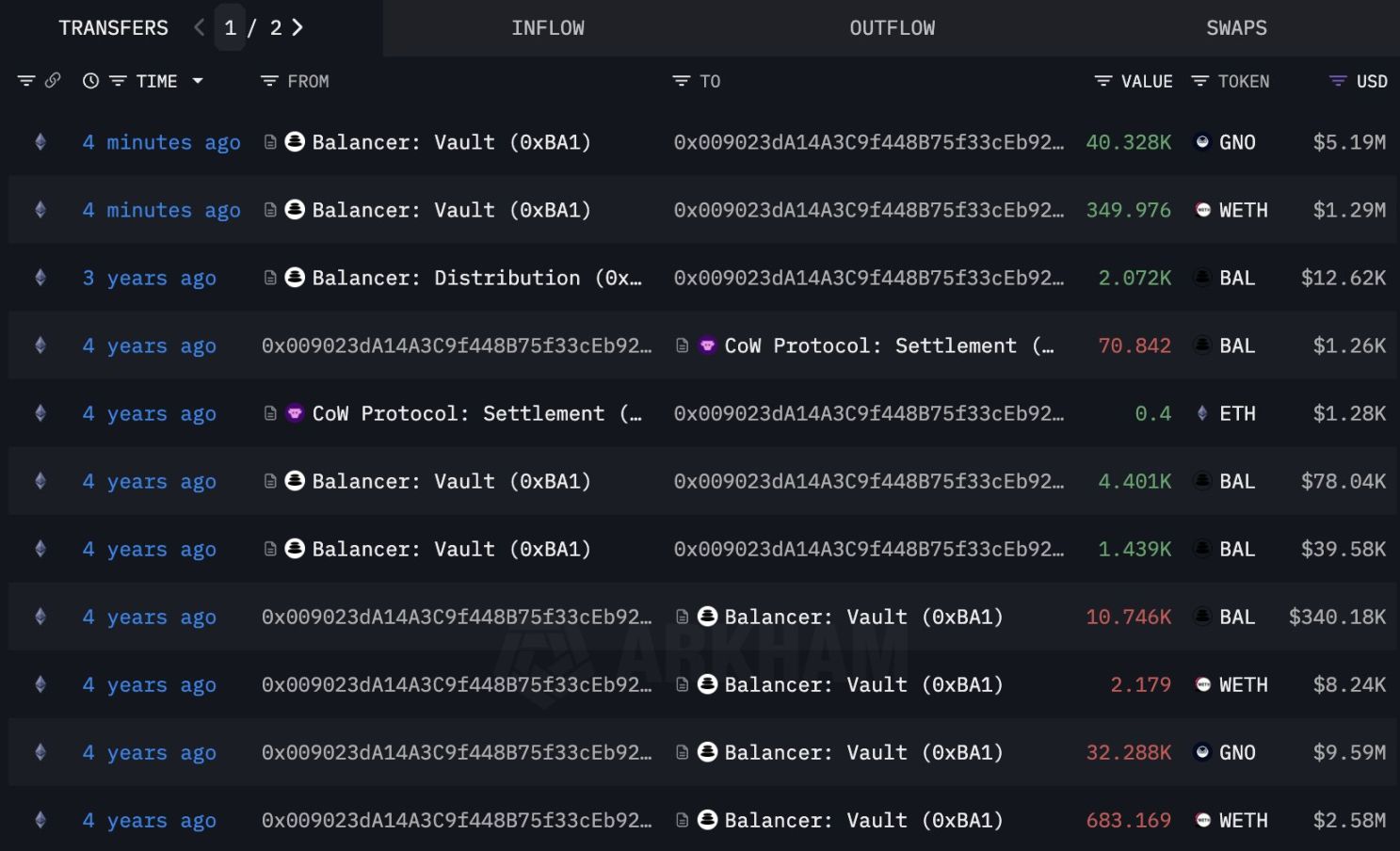
Task: Click the WETH token icon on the second row
Action: coord(1203,210)
